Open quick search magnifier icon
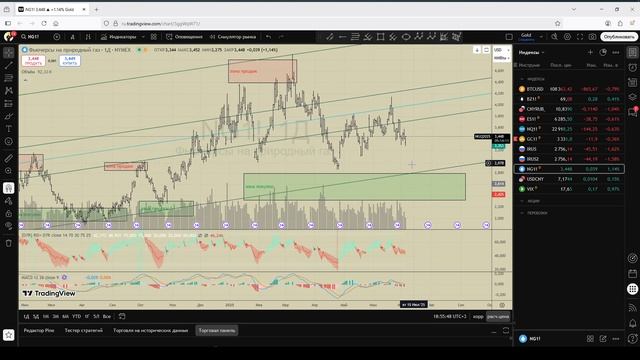 pos(554,37)
